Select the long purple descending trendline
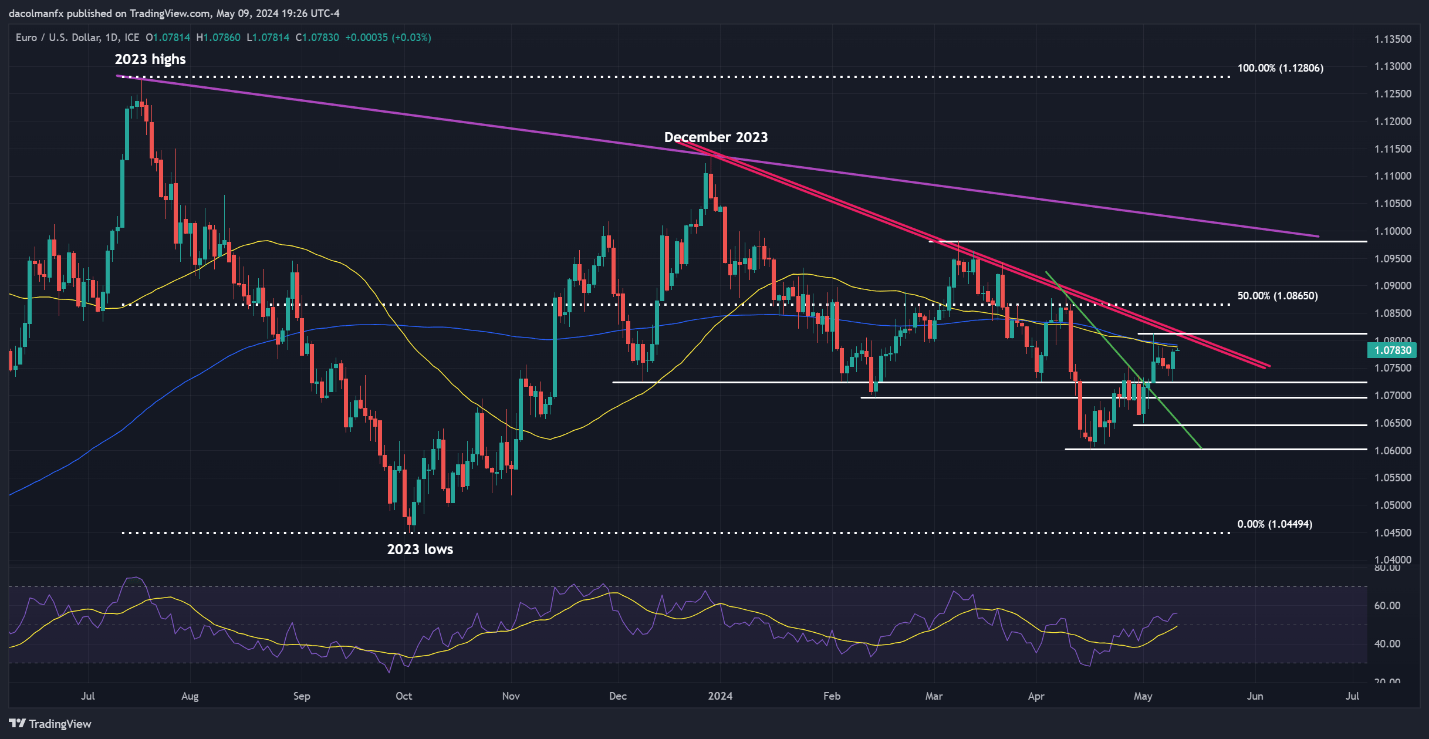 [718, 157]
